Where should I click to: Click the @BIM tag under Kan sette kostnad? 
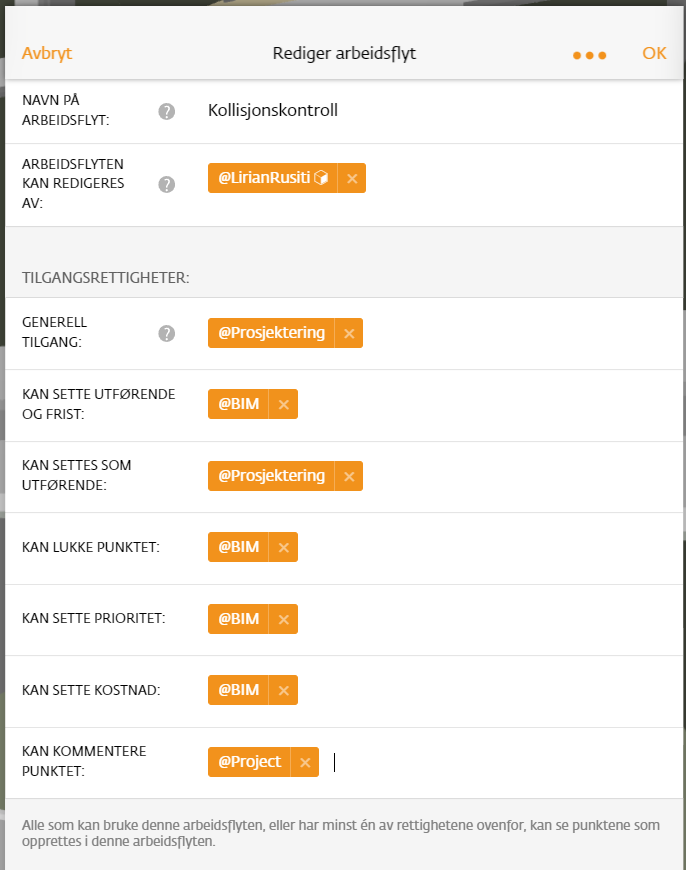click(238, 690)
